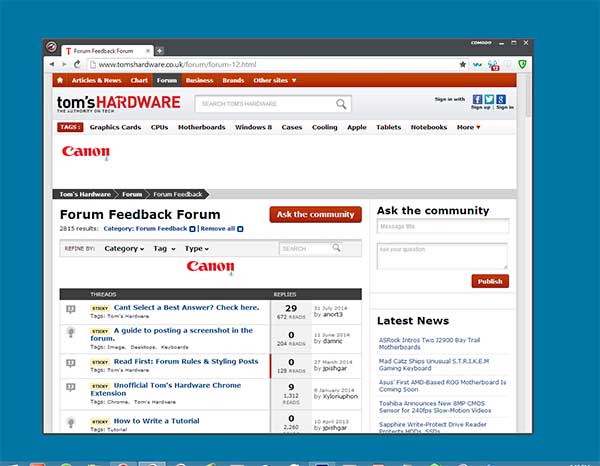The height and width of the screenshot is (466, 600).
Task: Bookmark this page with the star icon
Action: (x=462, y=65)
